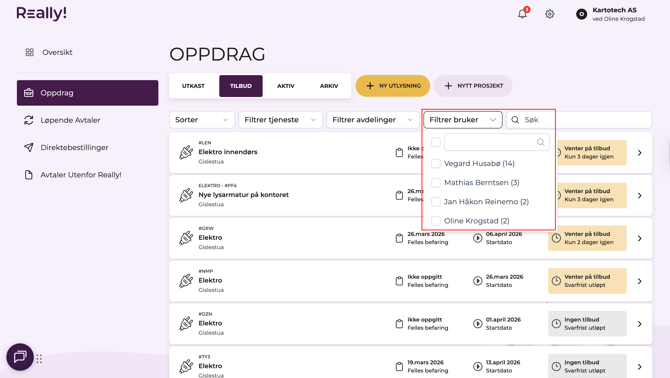Click the plug icon of #DZN Elektro
670x378 pixels.
186,323
